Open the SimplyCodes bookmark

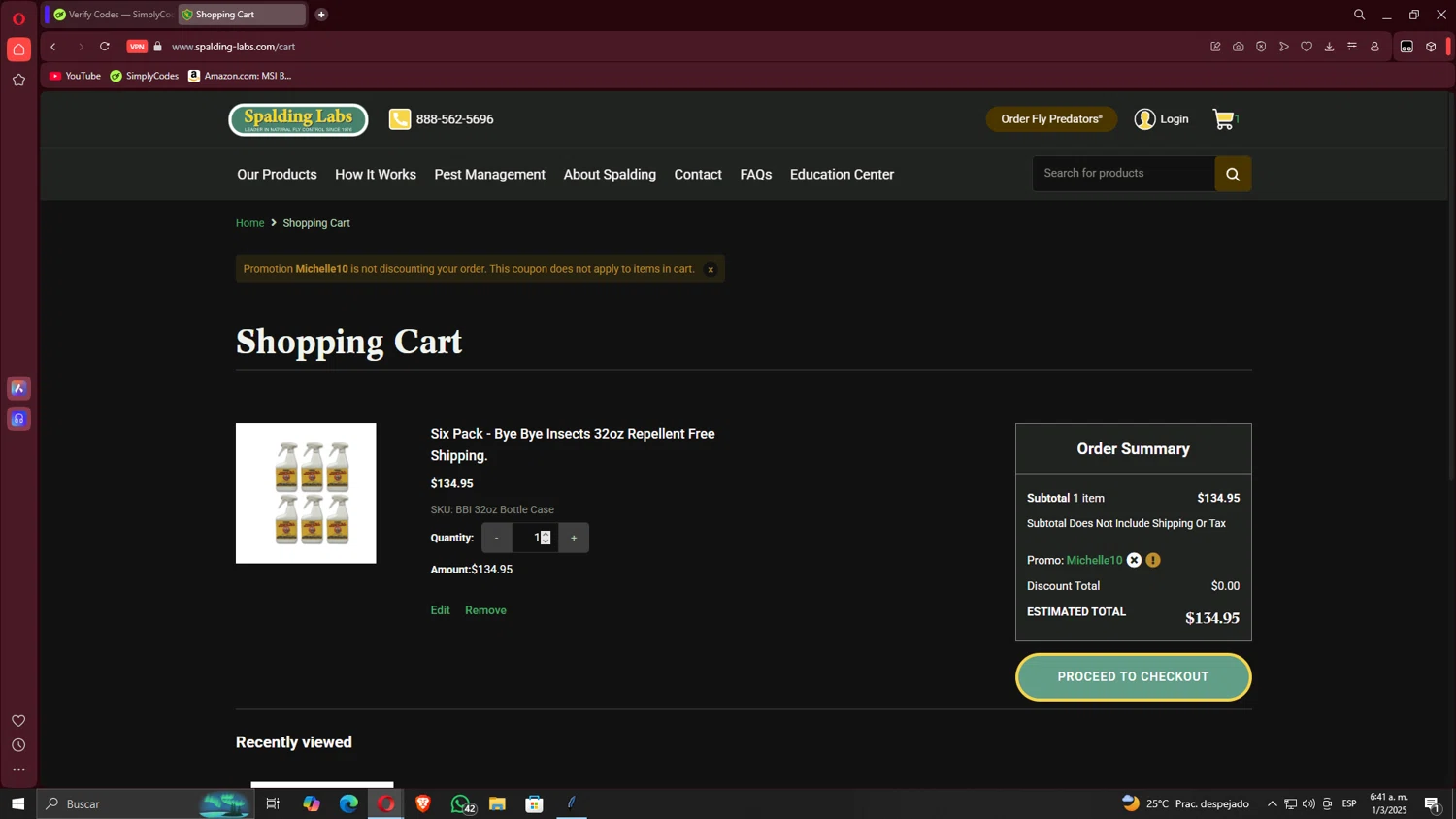(145, 76)
